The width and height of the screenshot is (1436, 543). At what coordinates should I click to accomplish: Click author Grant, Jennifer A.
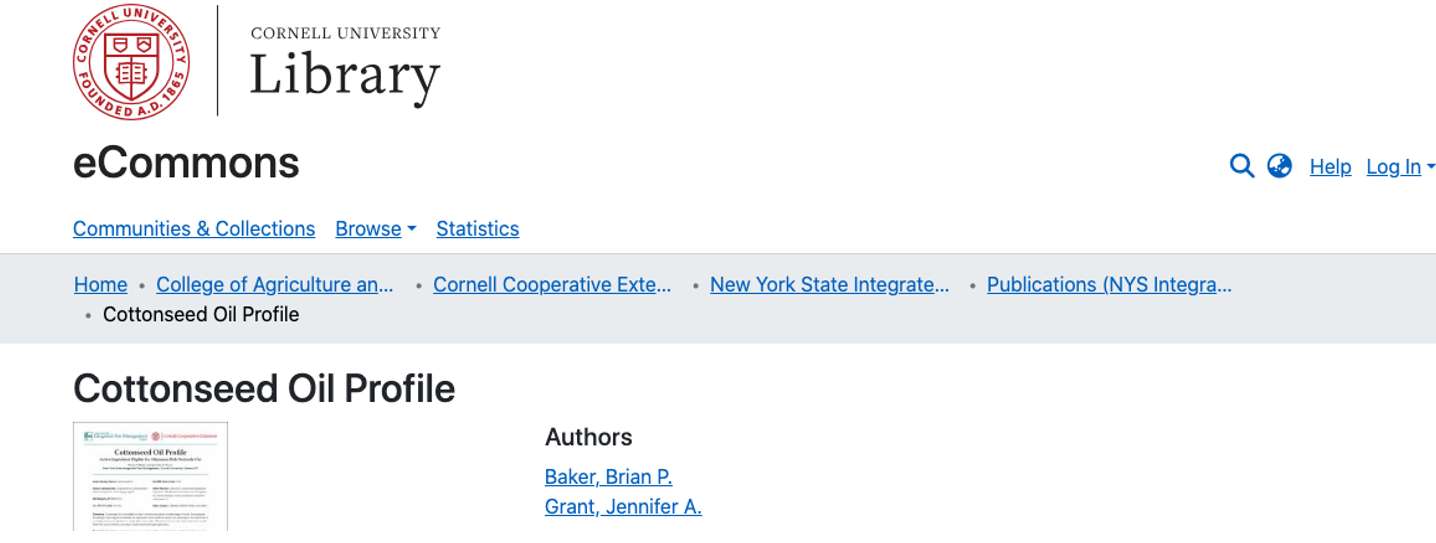[623, 507]
